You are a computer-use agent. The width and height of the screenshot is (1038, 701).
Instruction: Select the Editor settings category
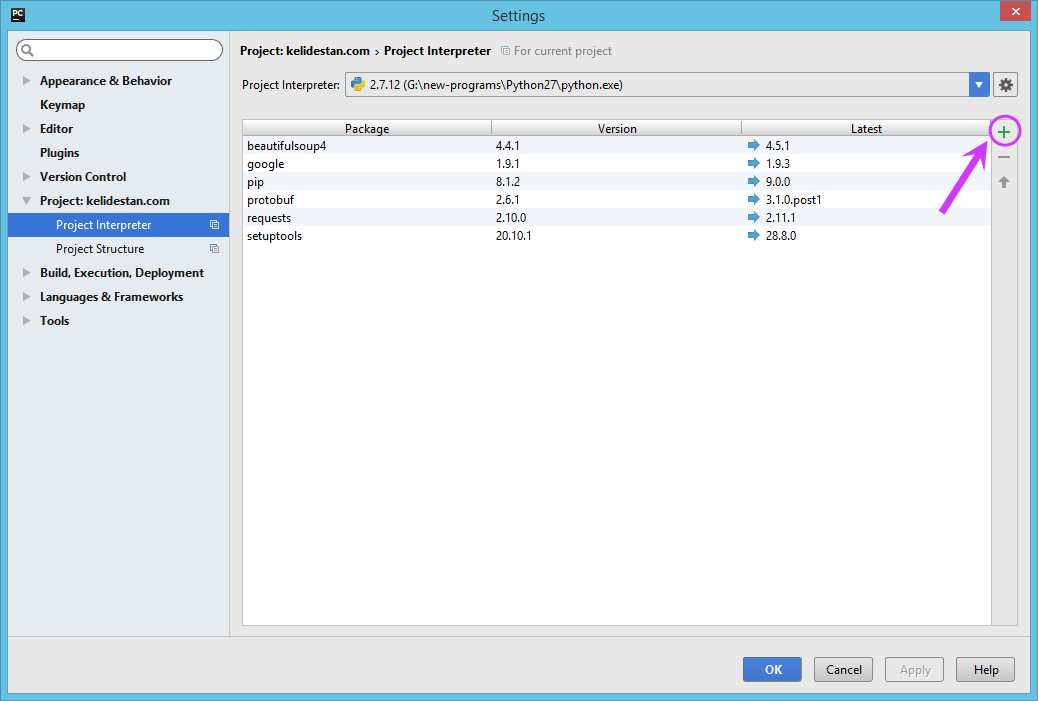click(56, 128)
